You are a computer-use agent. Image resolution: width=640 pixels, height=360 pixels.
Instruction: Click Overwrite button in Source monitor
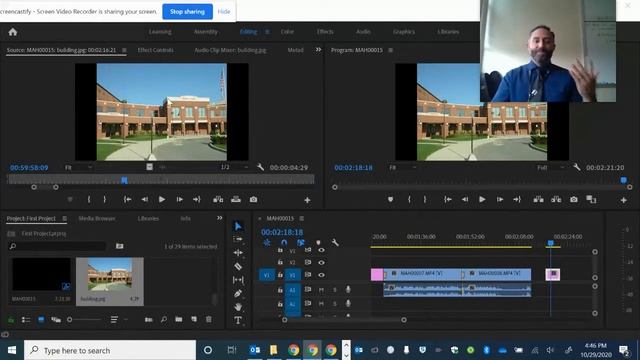click(236, 200)
